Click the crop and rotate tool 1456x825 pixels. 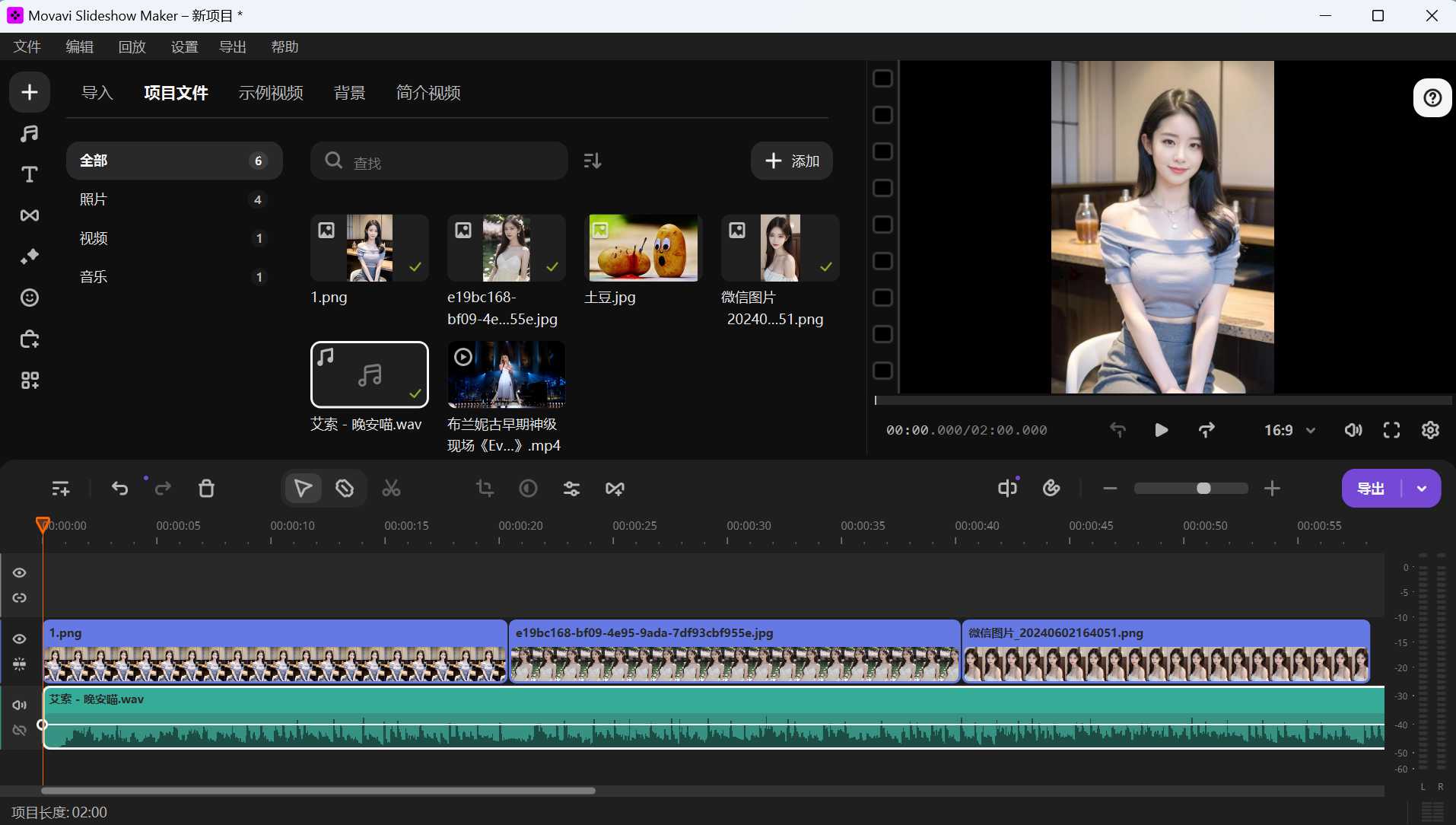click(485, 489)
